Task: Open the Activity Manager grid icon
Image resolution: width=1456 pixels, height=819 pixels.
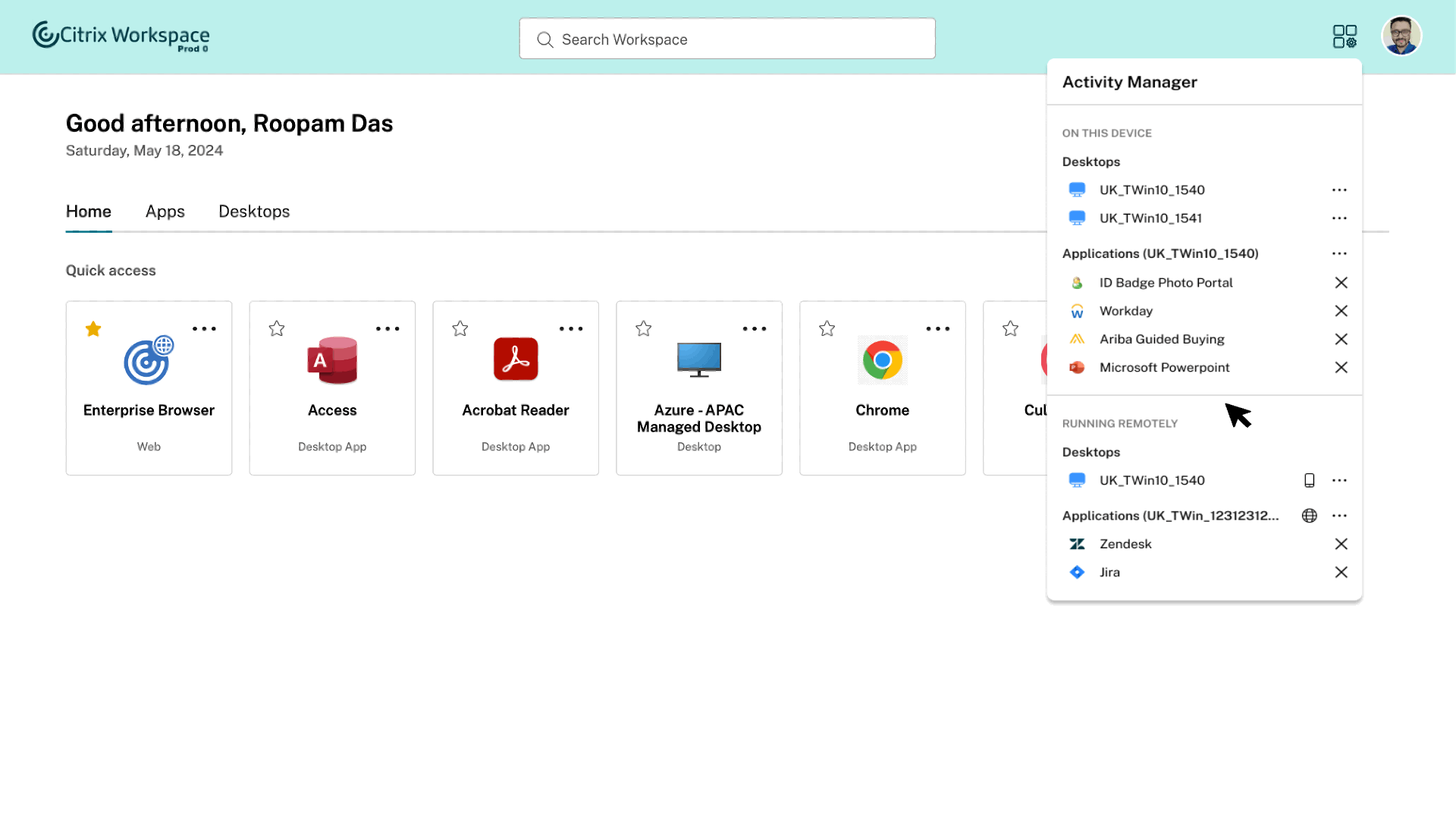Action: 1345,36
